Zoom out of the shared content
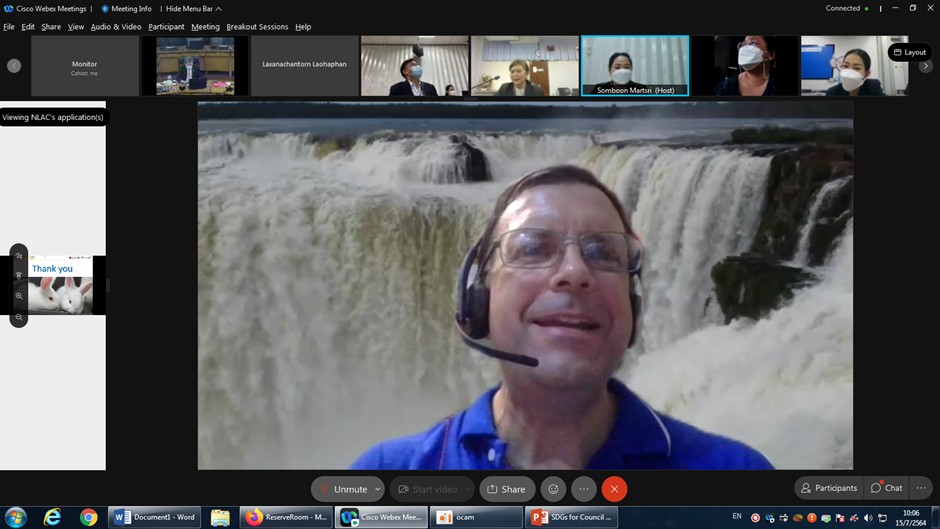 19,317
